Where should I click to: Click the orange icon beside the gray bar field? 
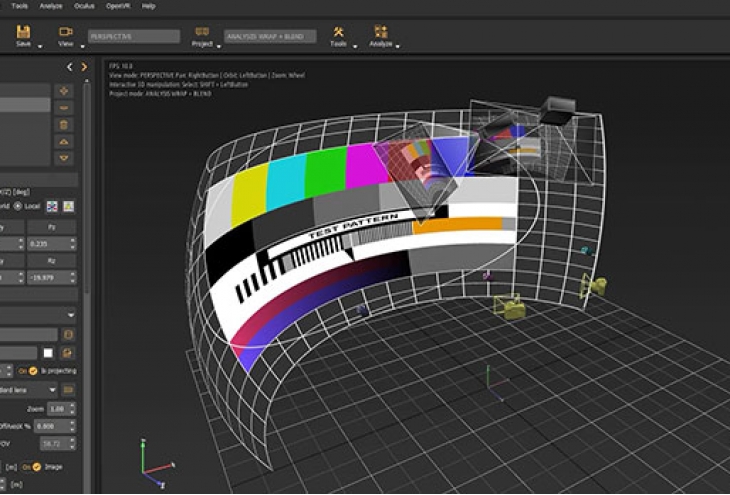[x=68, y=334]
